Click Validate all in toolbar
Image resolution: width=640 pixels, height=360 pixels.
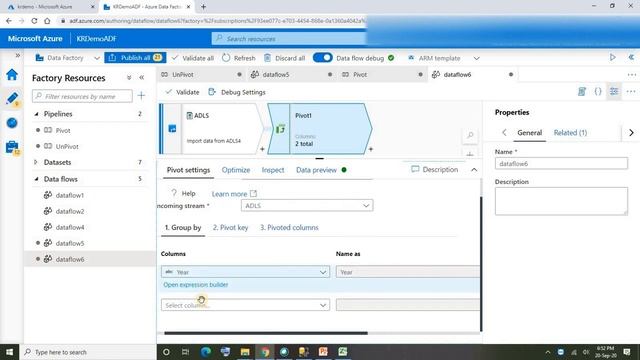(193, 58)
